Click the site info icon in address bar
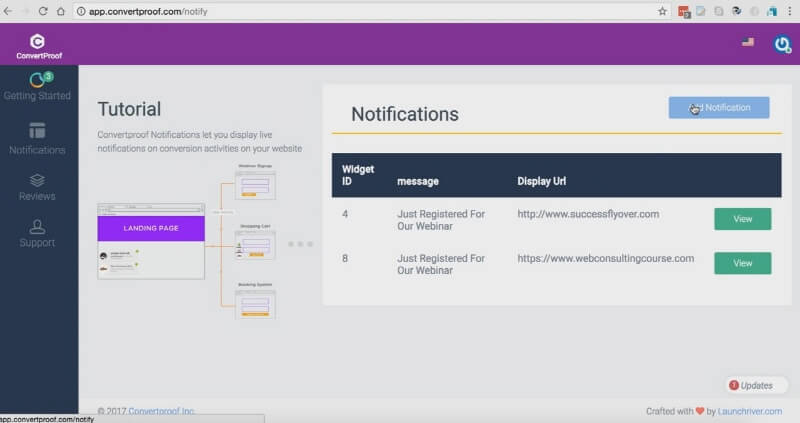The height and width of the screenshot is (423, 800). point(81,11)
